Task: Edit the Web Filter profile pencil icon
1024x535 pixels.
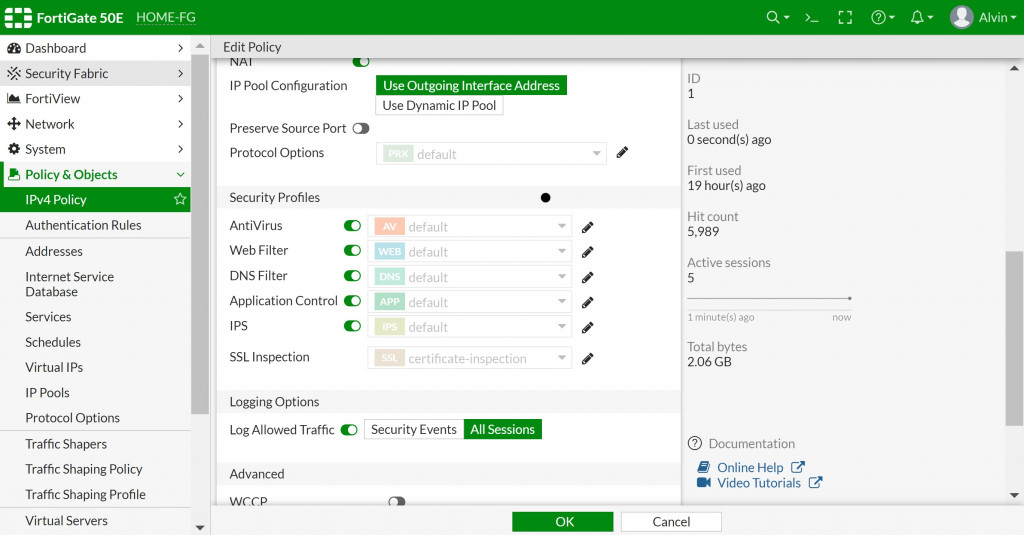Action: point(588,251)
